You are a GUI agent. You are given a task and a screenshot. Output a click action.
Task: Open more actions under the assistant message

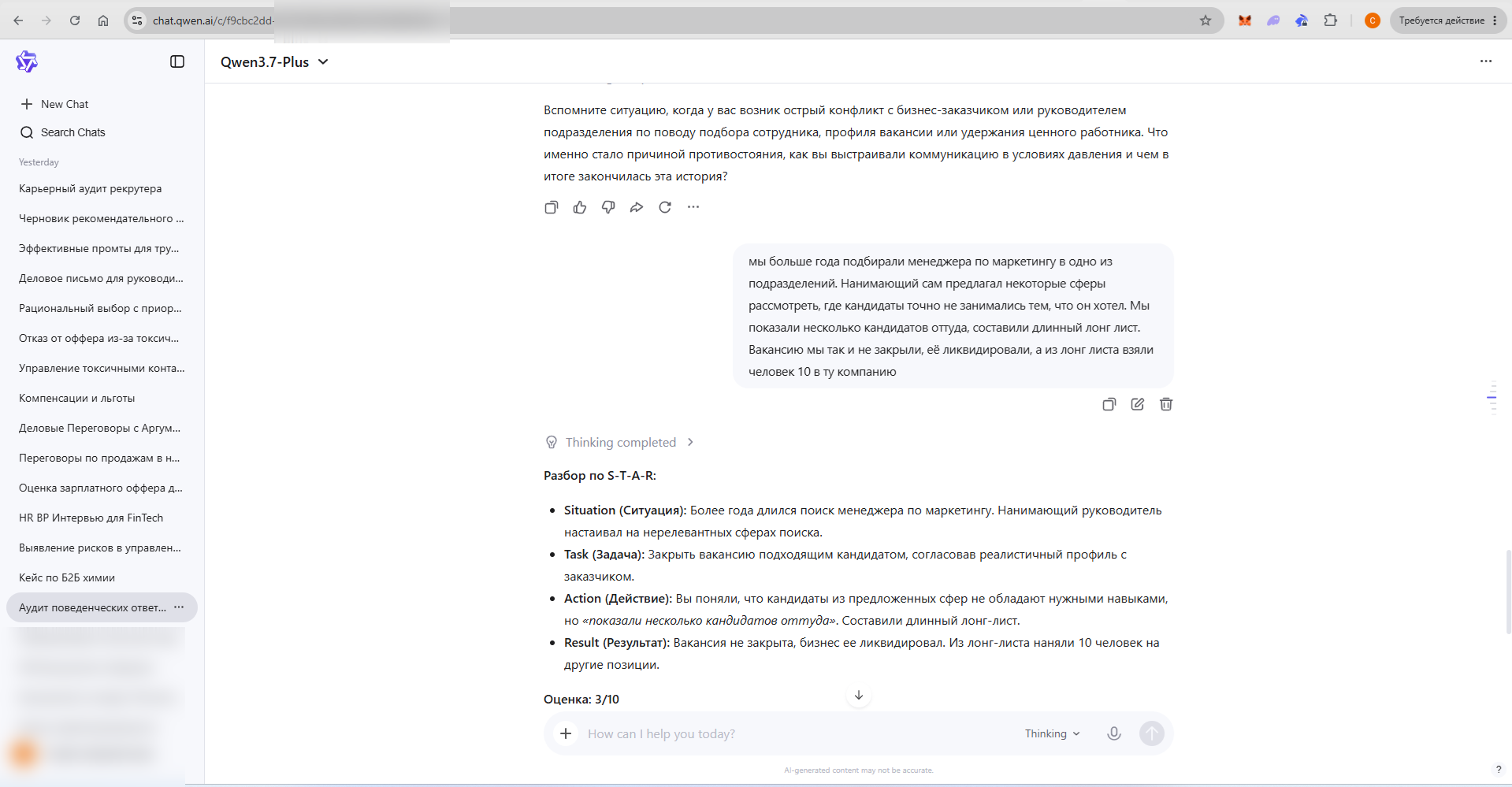tap(693, 207)
